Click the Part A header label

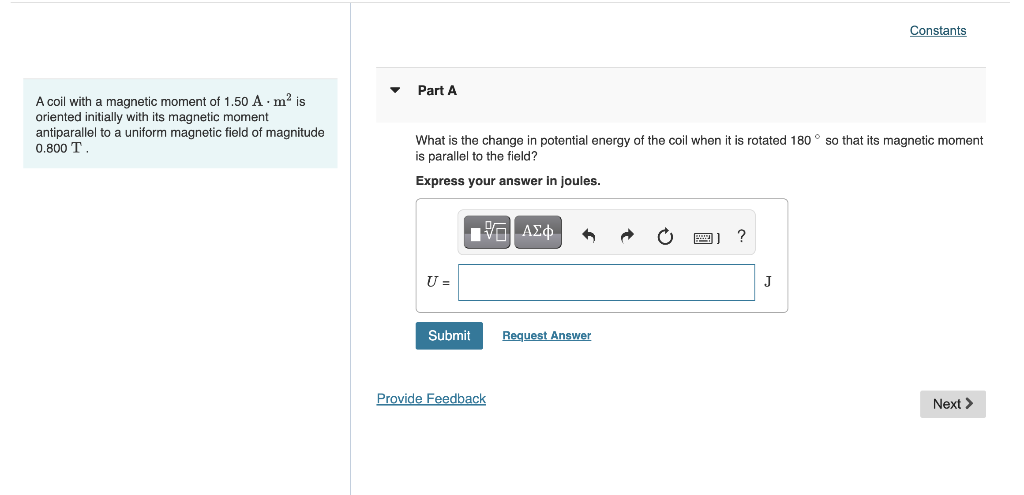[438, 91]
